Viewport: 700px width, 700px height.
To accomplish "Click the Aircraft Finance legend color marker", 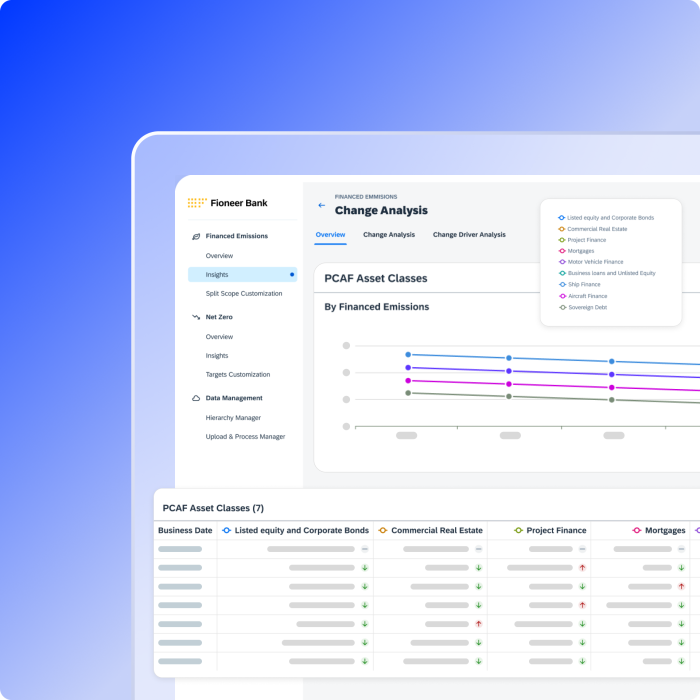I will click(562, 296).
